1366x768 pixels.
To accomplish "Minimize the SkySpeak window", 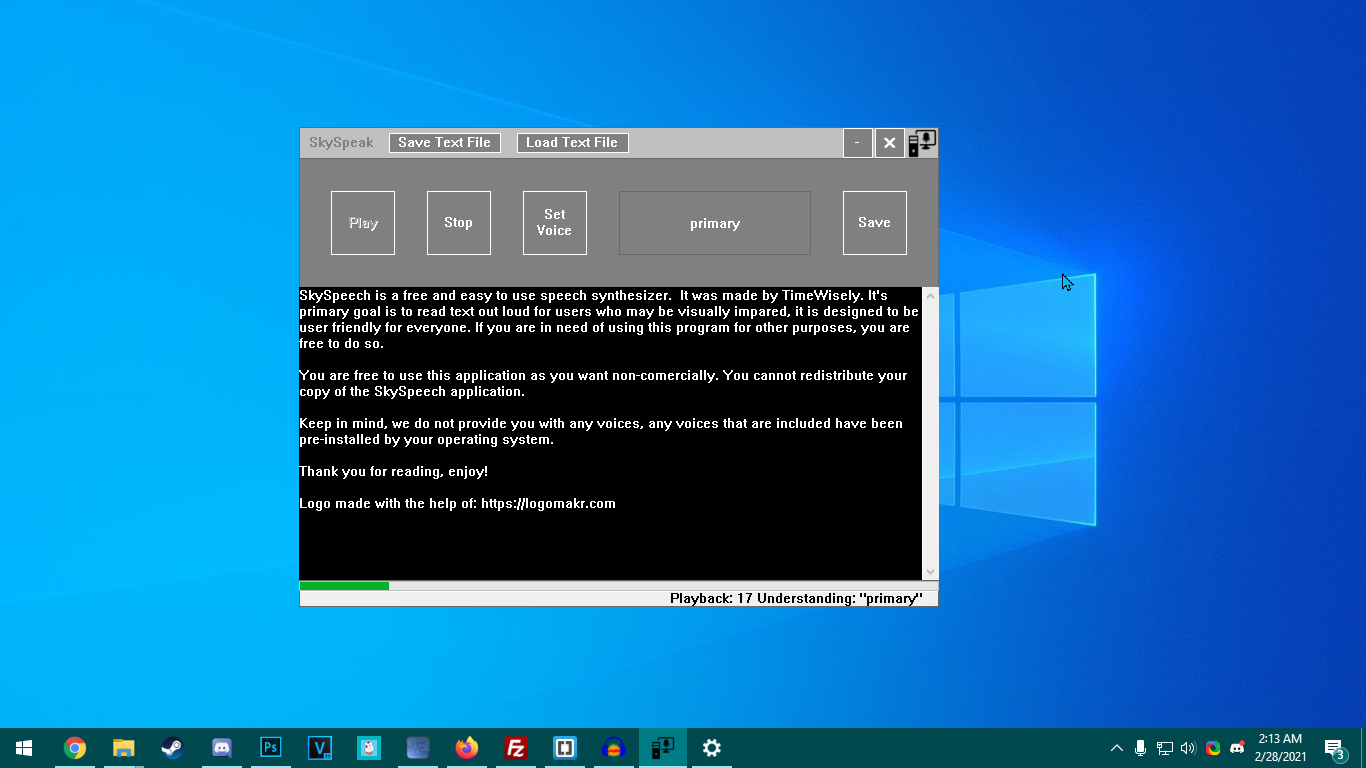I will 857,143.
